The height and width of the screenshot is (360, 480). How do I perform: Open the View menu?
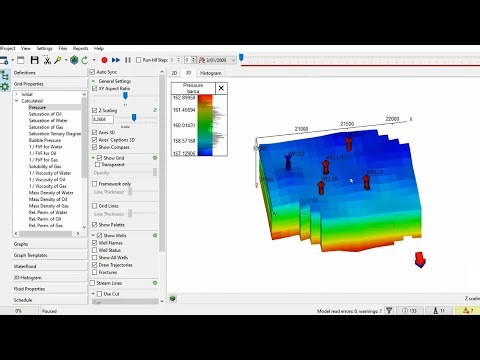coord(26,48)
